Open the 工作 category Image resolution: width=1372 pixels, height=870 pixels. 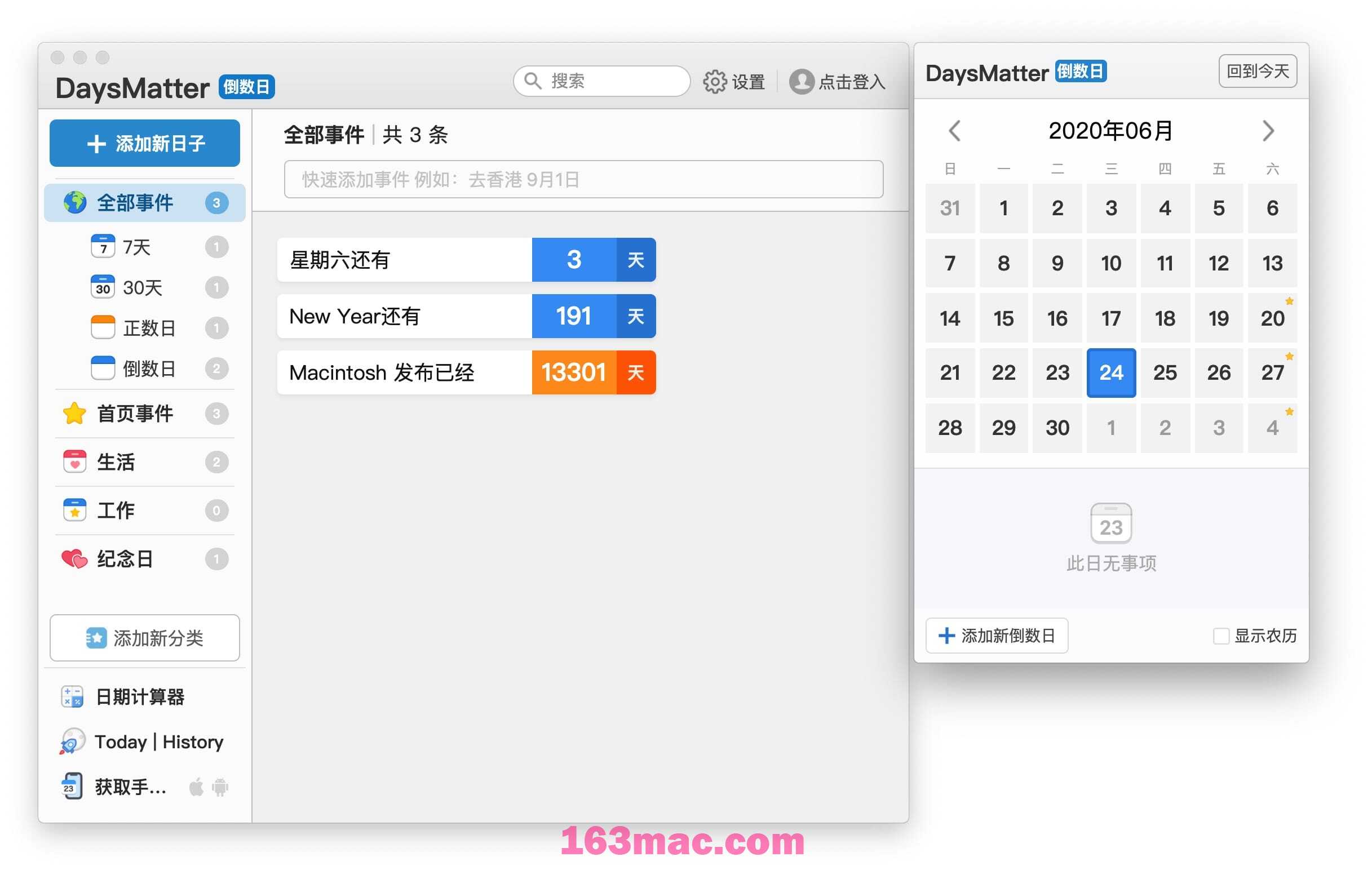(x=145, y=510)
